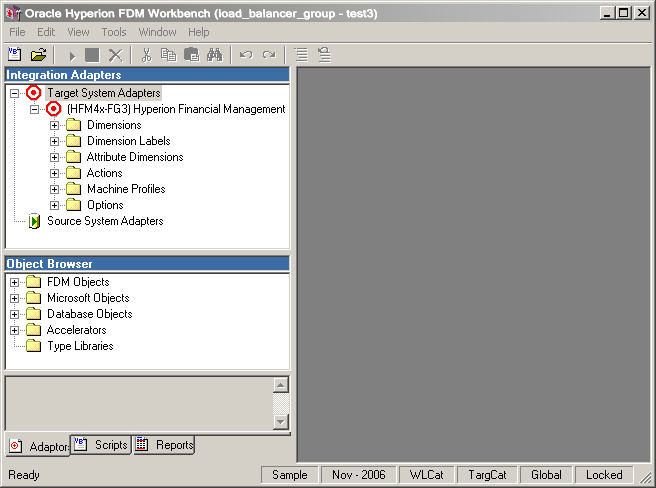Collapse the HFM4x-FG3 Hyperion Financial Management node
This screenshot has height=488, width=656.
[x=34, y=109]
